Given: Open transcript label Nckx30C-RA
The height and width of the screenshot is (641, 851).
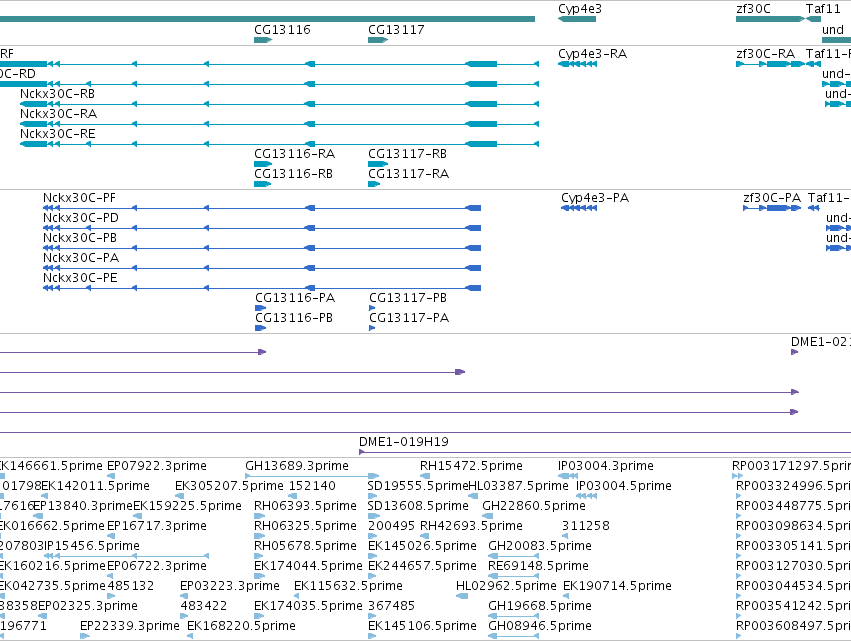Looking at the screenshot, I should click(59, 114).
